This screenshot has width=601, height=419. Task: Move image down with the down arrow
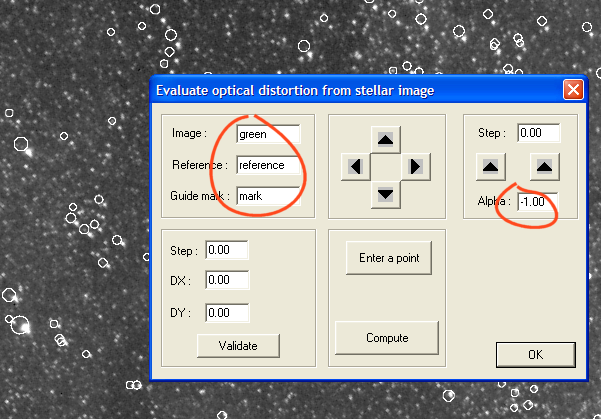[386, 195]
